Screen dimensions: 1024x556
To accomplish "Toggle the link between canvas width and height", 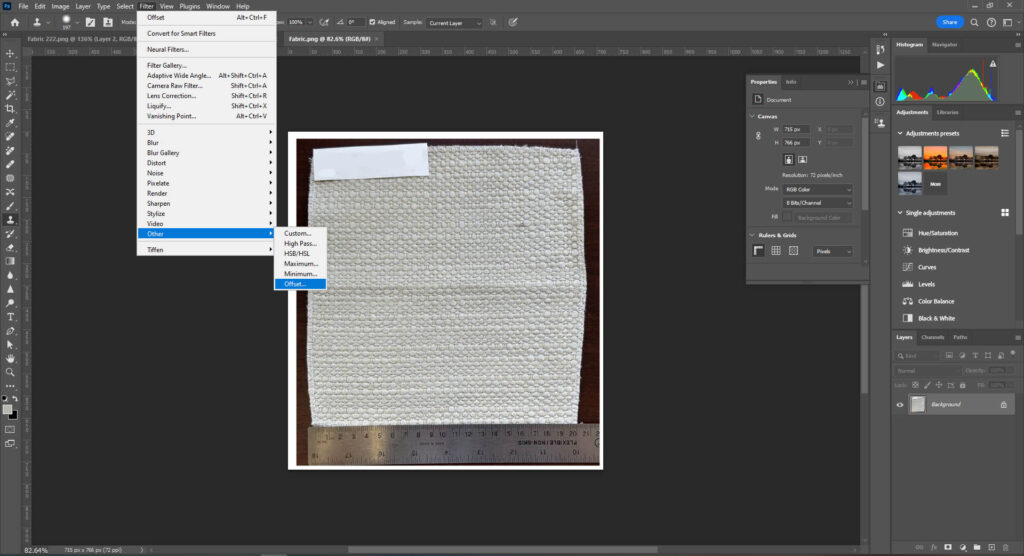I will click(759, 136).
